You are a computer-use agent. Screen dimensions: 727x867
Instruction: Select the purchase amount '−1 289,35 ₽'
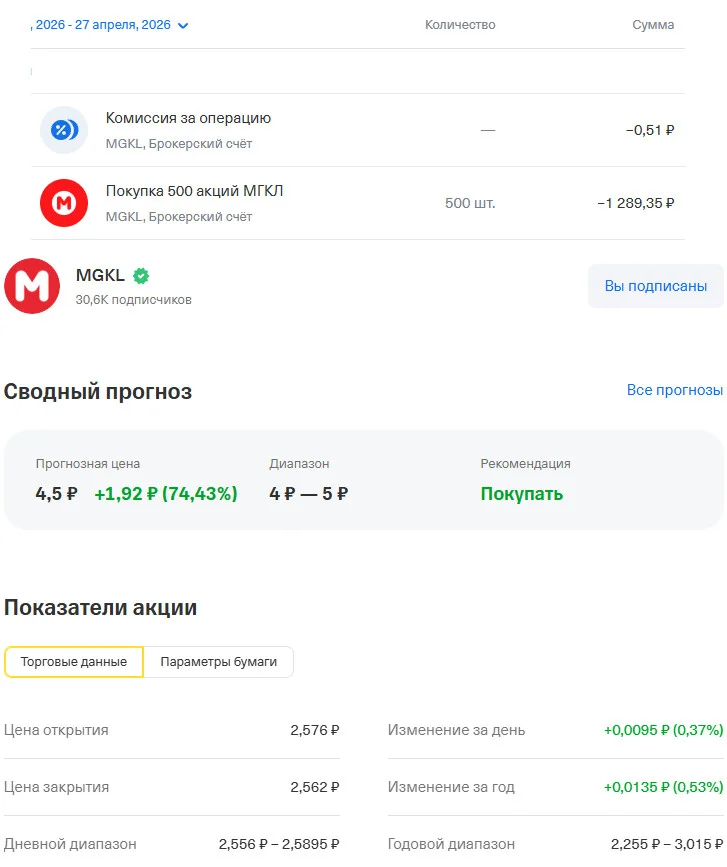click(635, 203)
